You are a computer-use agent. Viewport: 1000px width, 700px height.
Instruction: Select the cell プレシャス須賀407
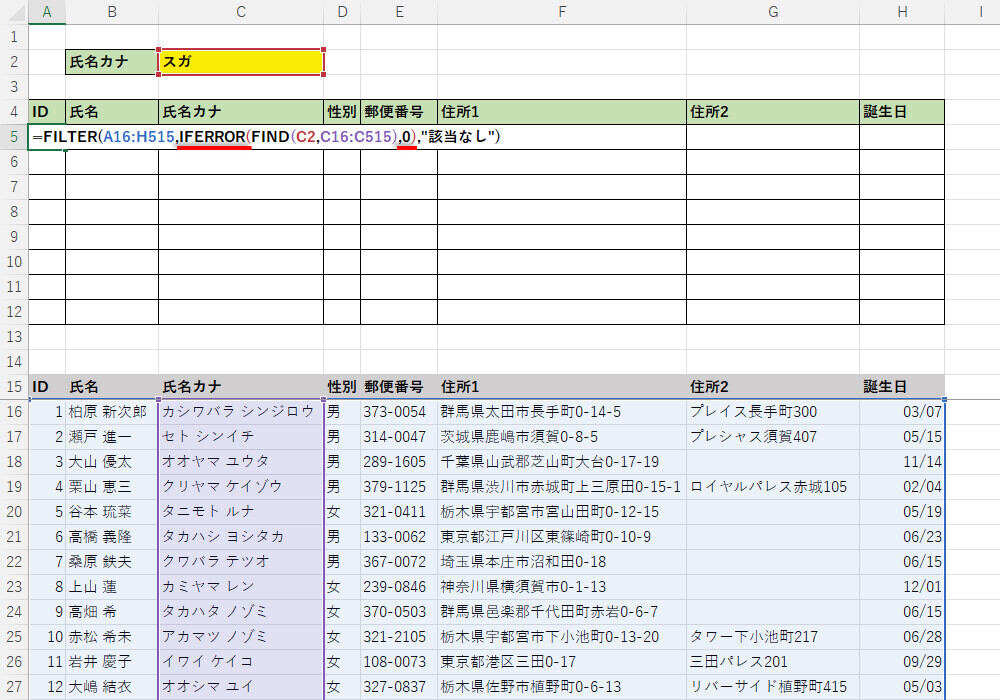pyautogui.click(x=773, y=437)
